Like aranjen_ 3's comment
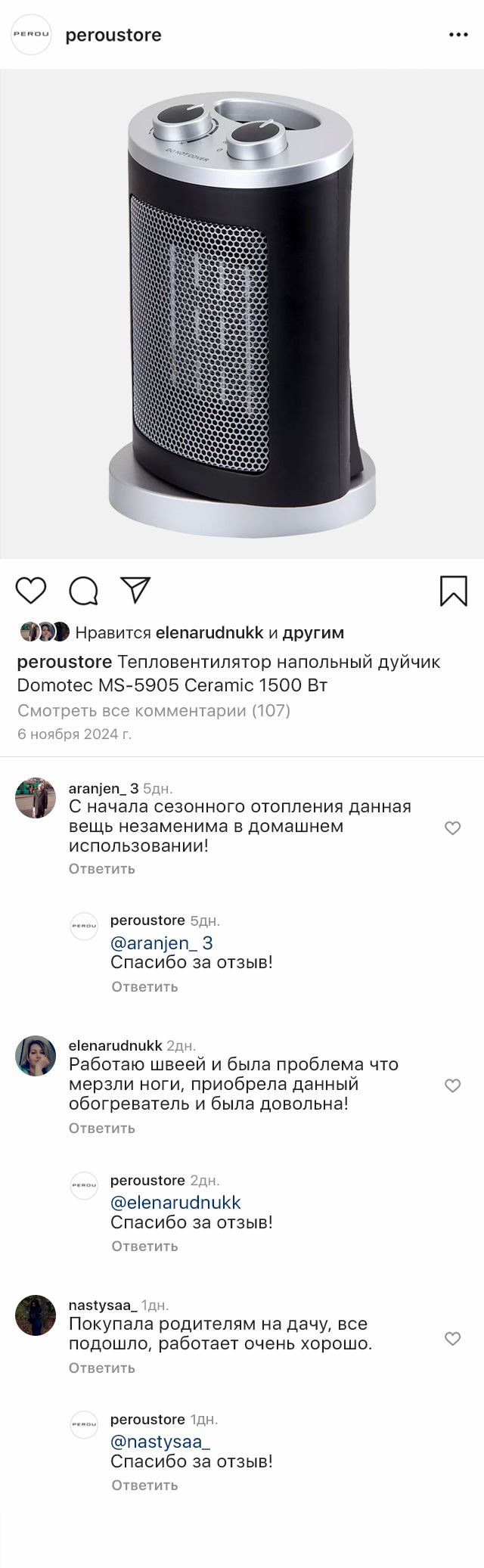 point(452,828)
